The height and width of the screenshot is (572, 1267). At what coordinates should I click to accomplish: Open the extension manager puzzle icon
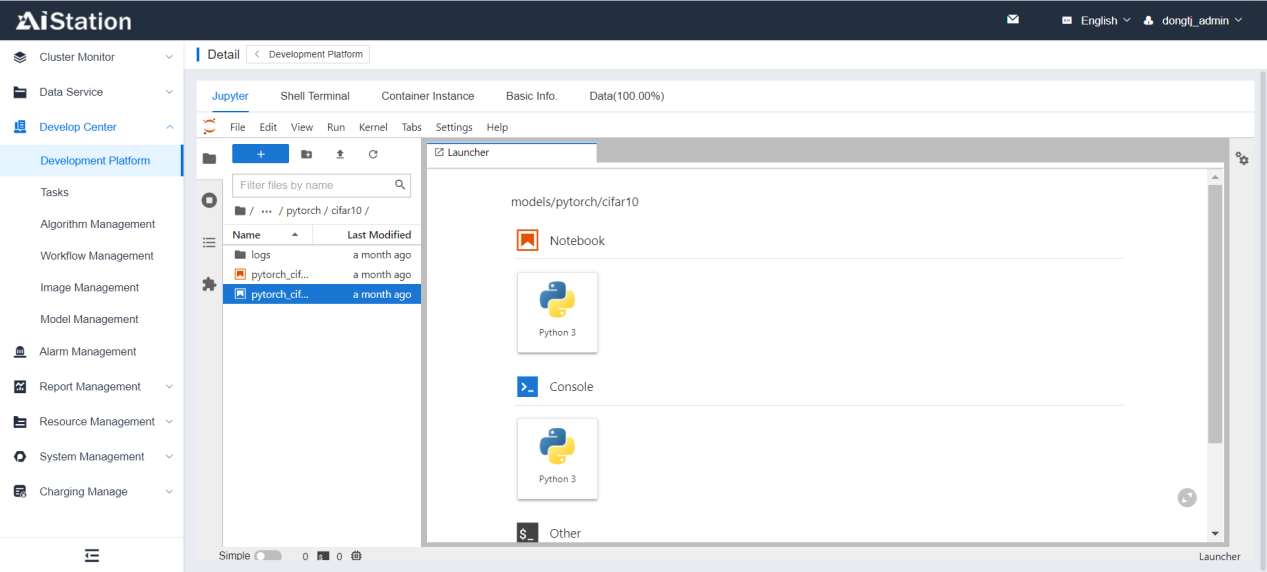[209, 284]
